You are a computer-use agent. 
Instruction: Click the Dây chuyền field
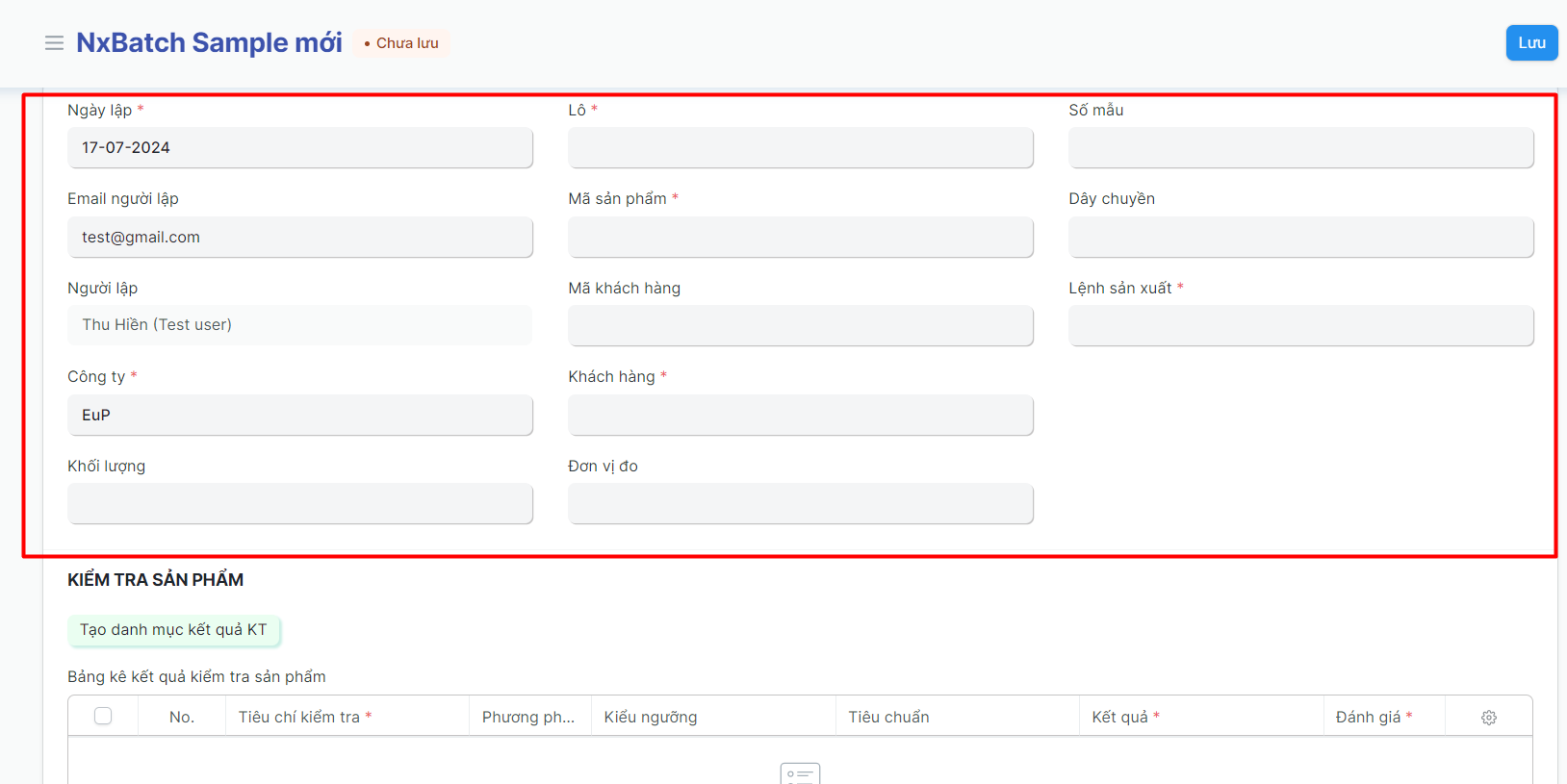coord(1300,238)
